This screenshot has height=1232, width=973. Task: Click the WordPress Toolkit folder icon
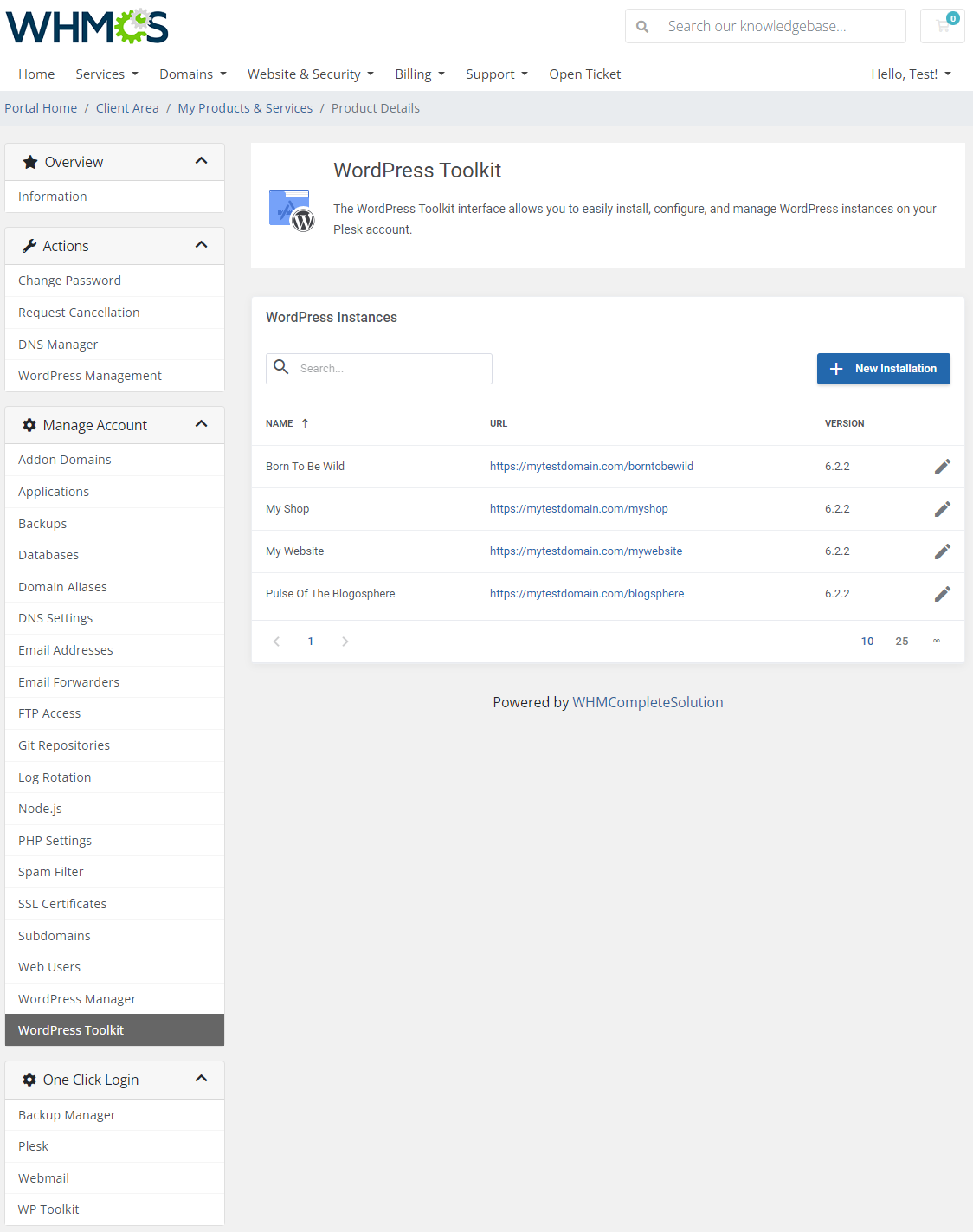click(292, 210)
